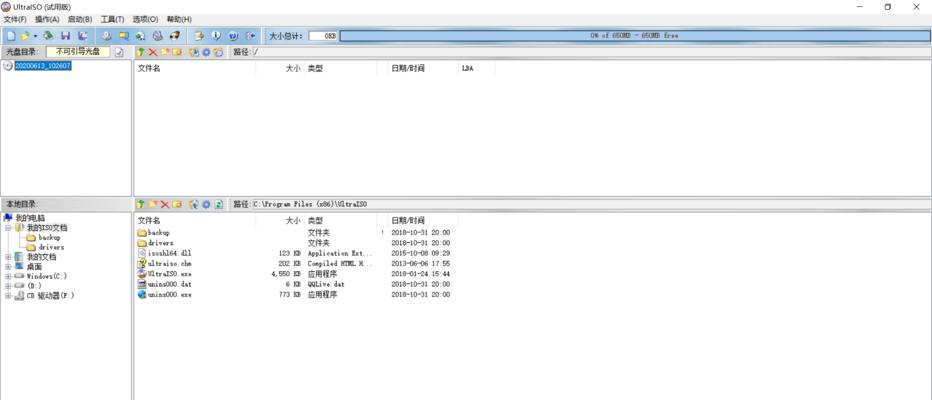Click Up arrow in local pane toolbar
The height and width of the screenshot is (400, 932).
click(x=141, y=204)
